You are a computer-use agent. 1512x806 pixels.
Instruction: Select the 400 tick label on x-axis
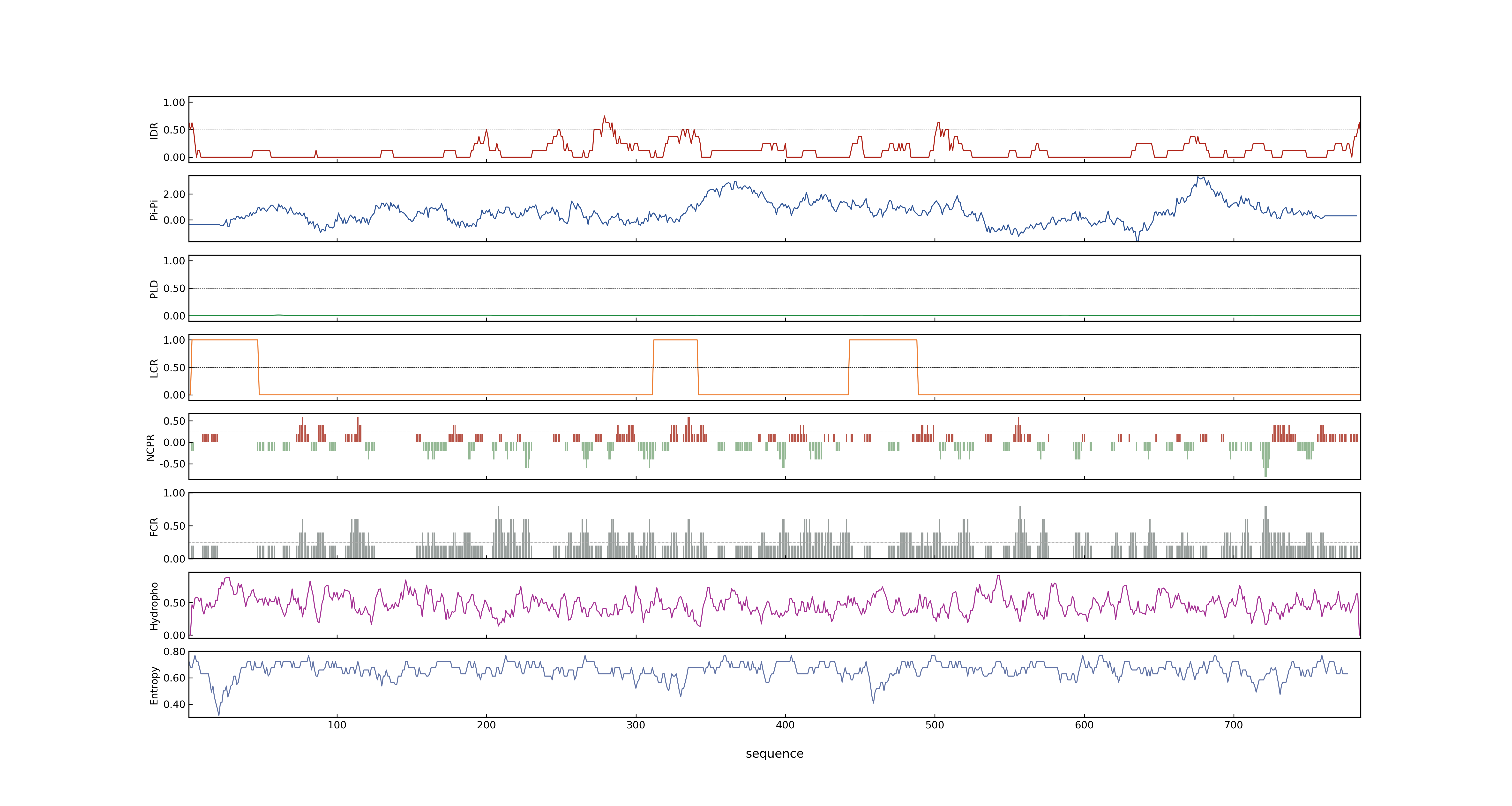[785, 725]
